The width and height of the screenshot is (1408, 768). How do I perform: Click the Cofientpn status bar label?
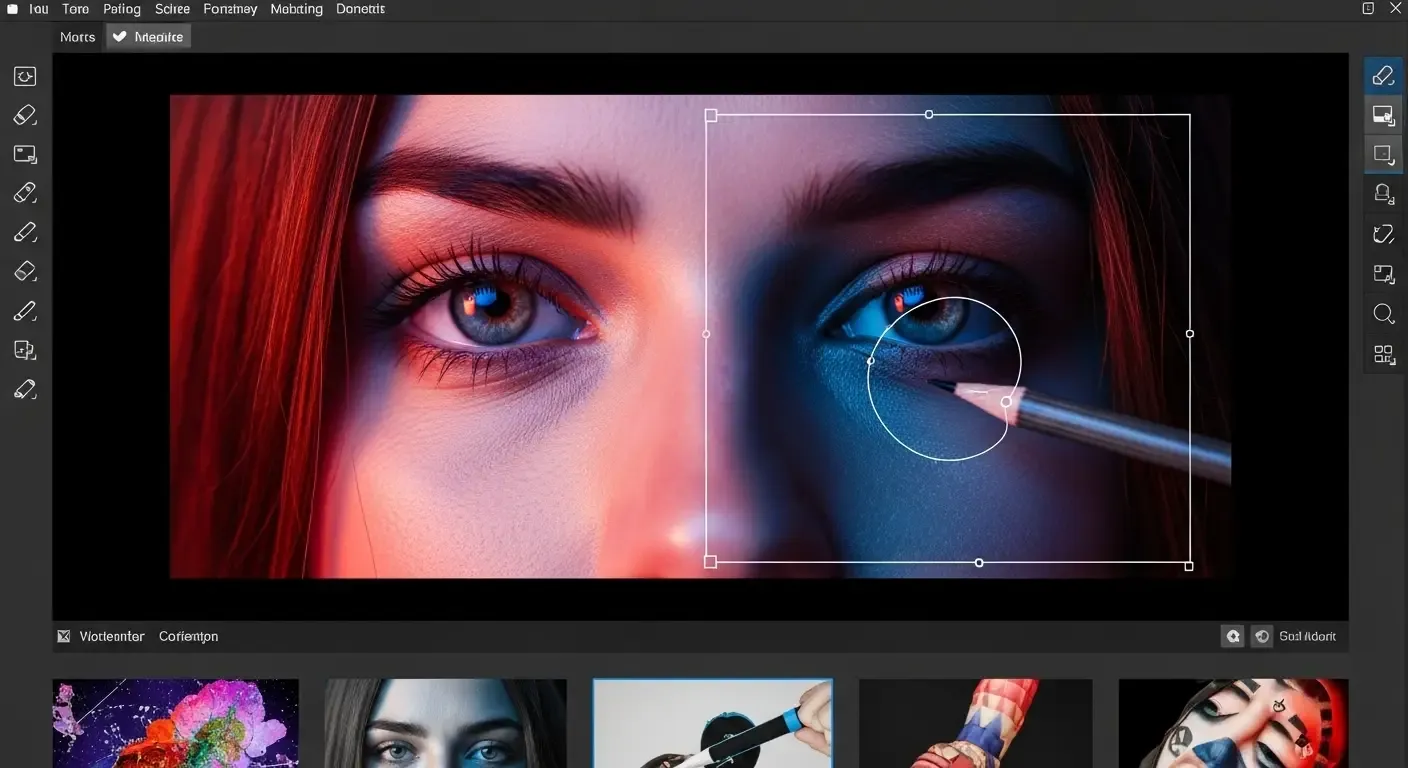coord(188,636)
